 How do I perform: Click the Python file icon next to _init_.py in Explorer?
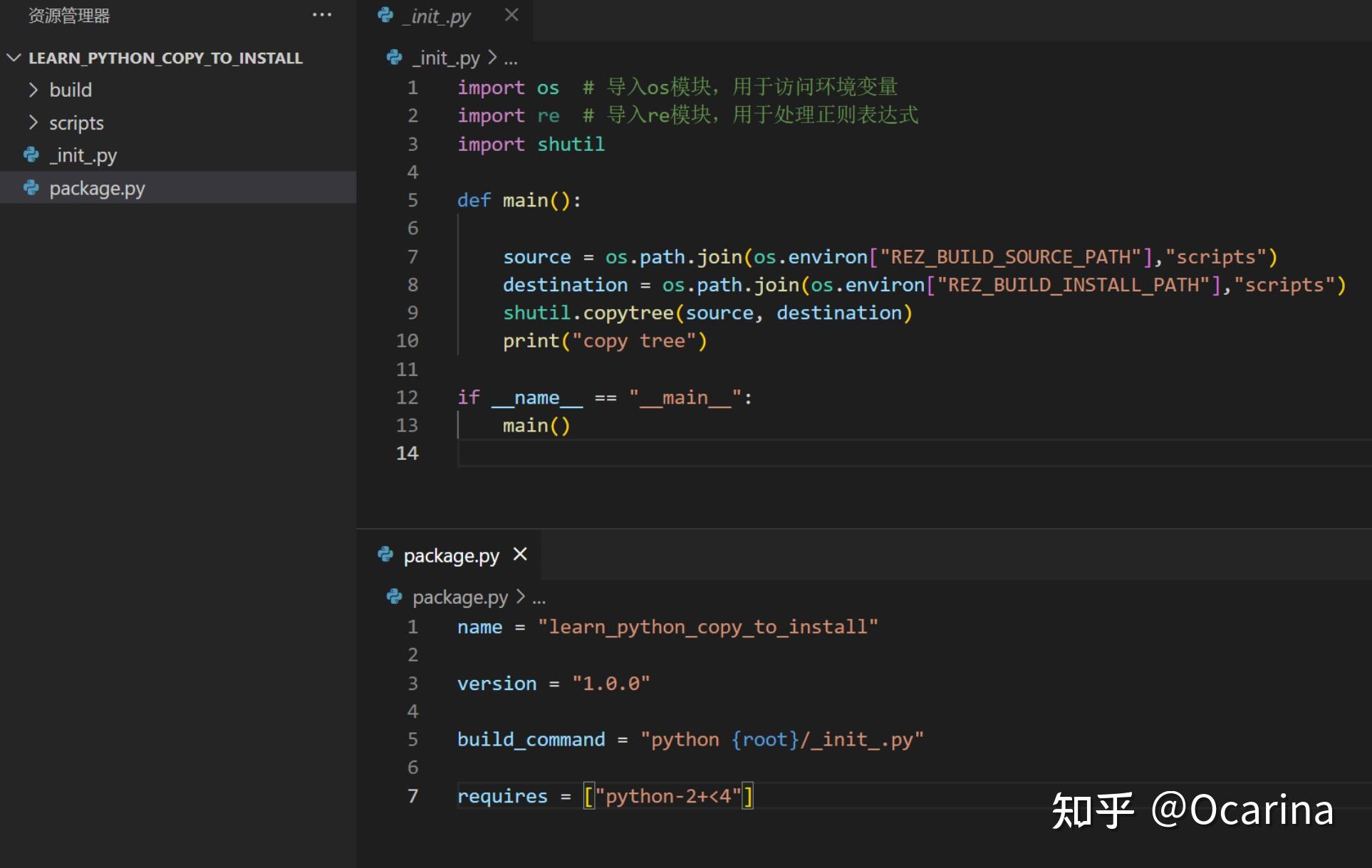pyautogui.click(x=30, y=155)
